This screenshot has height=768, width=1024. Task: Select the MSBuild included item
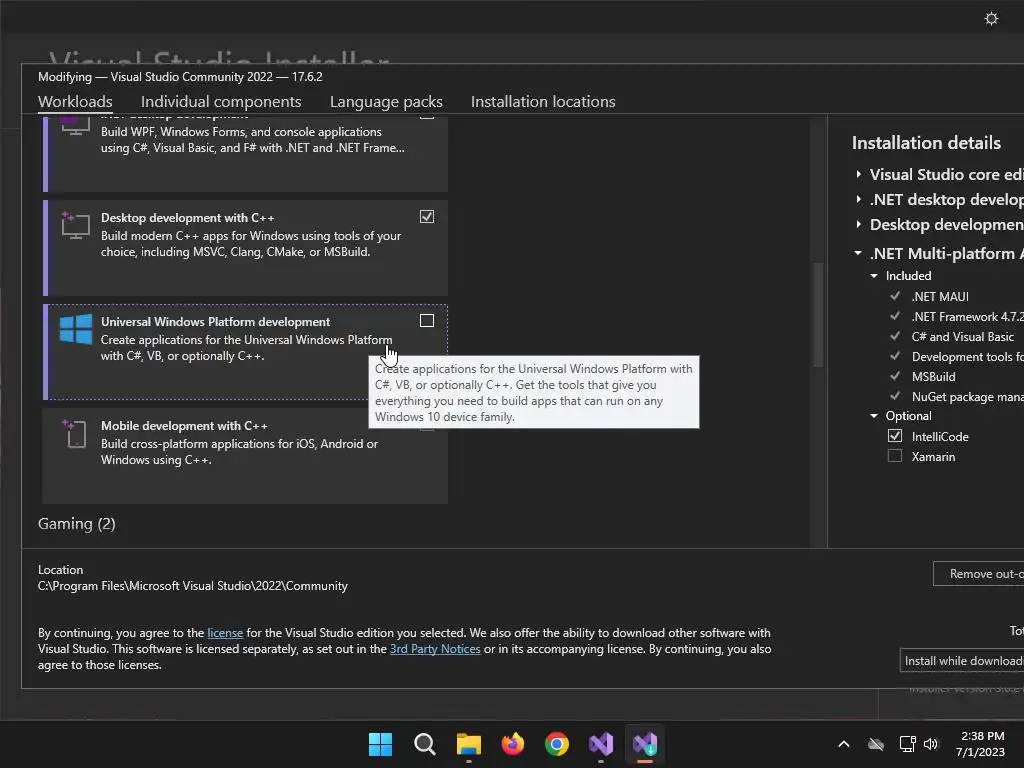point(933,377)
